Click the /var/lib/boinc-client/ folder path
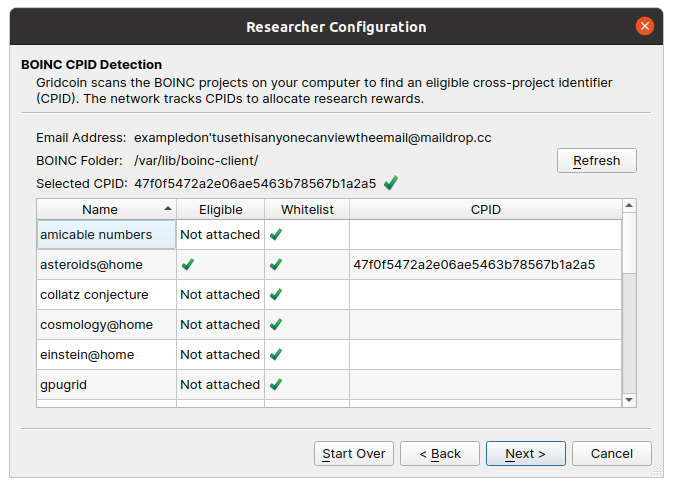Image resolution: width=673 pixels, height=487 pixels. pos(196,160)
